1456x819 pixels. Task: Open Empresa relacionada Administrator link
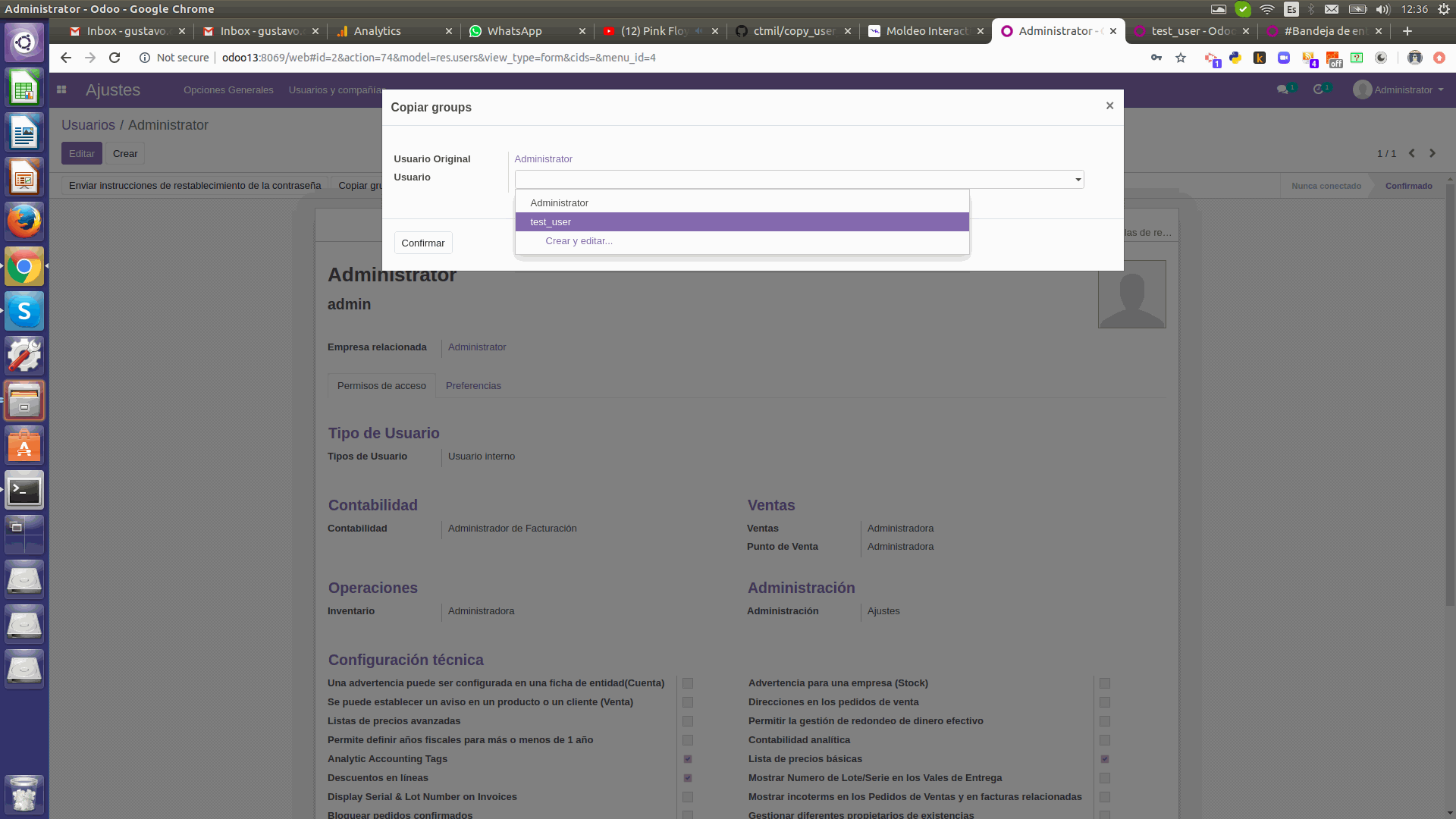point(477,347)
